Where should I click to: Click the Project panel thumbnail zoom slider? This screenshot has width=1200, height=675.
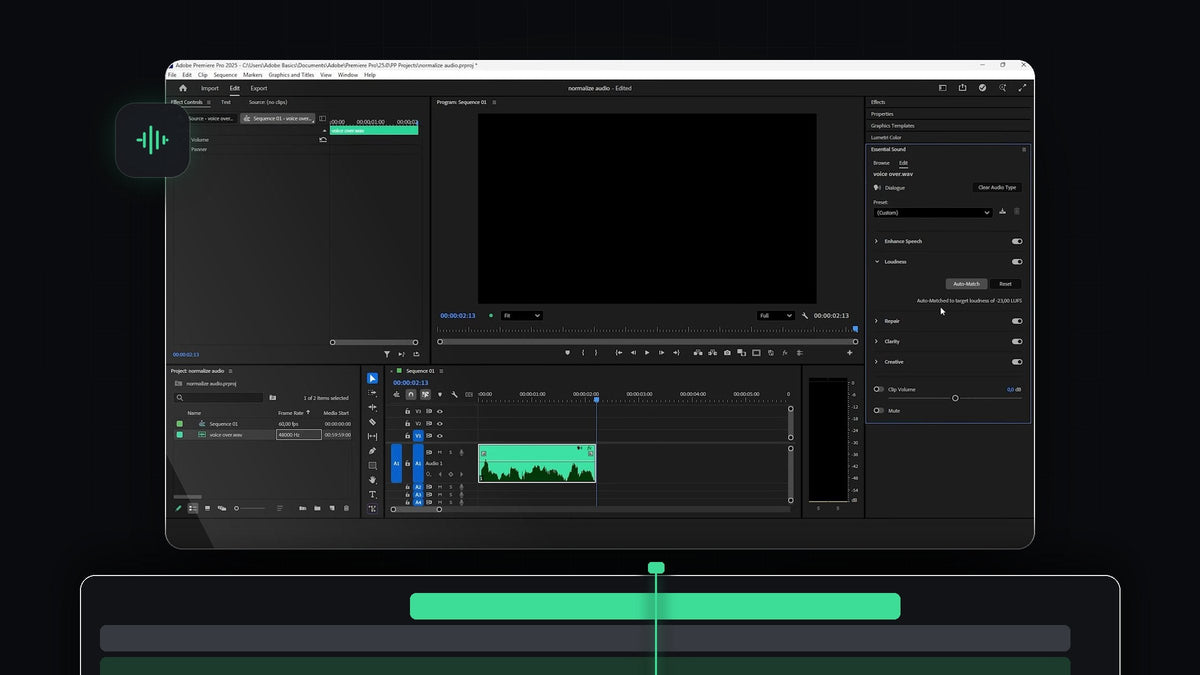pyautogui.click(x=251, y=508)
